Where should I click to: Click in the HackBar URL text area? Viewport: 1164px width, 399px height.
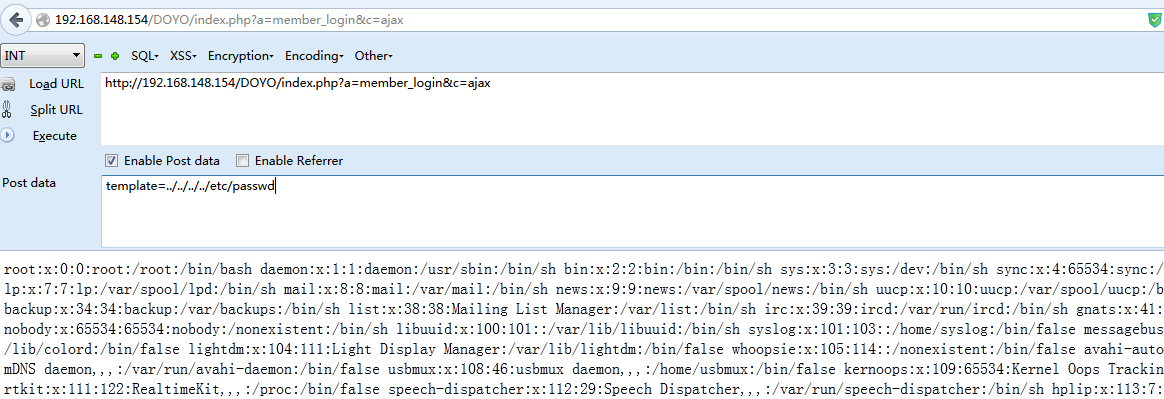click(632, 108)
